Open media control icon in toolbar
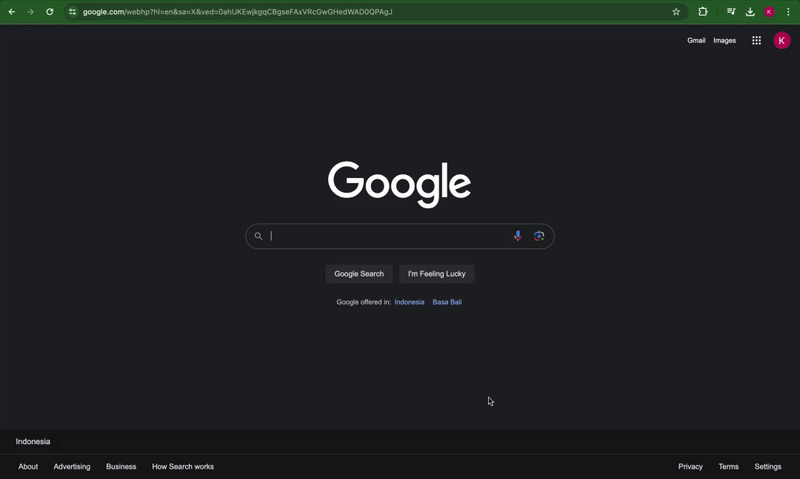This screenshot has height=479, width=800. (x=731, y=12)
